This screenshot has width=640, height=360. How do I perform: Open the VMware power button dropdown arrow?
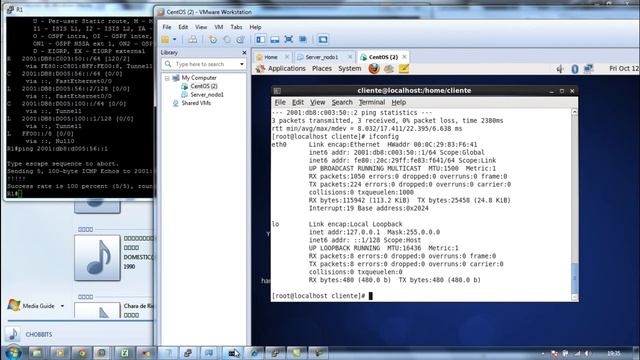174,40
